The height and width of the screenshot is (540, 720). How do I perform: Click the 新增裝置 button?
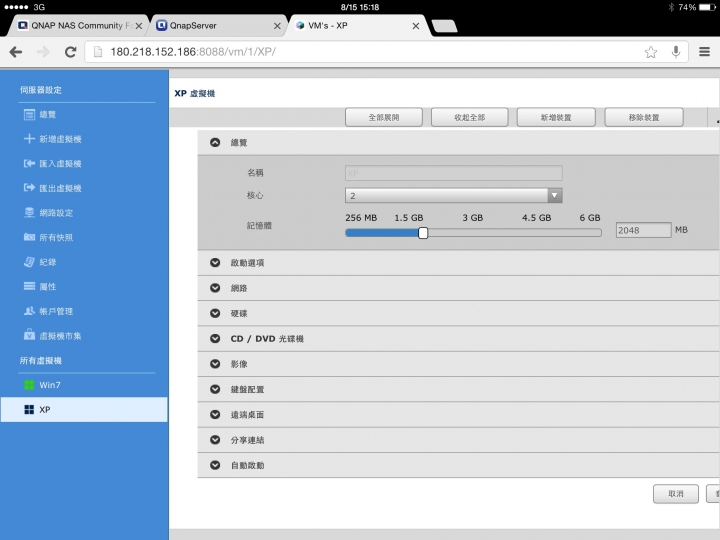point(556,118)
